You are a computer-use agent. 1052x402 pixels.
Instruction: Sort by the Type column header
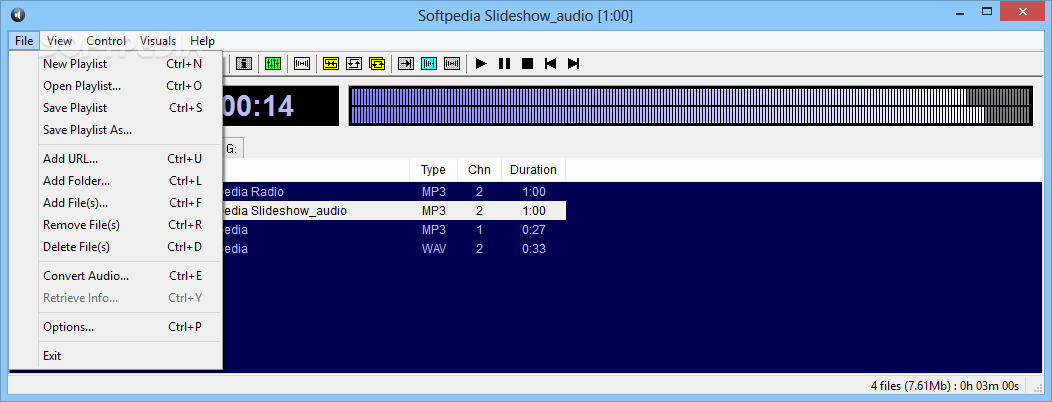coord(433,170)
